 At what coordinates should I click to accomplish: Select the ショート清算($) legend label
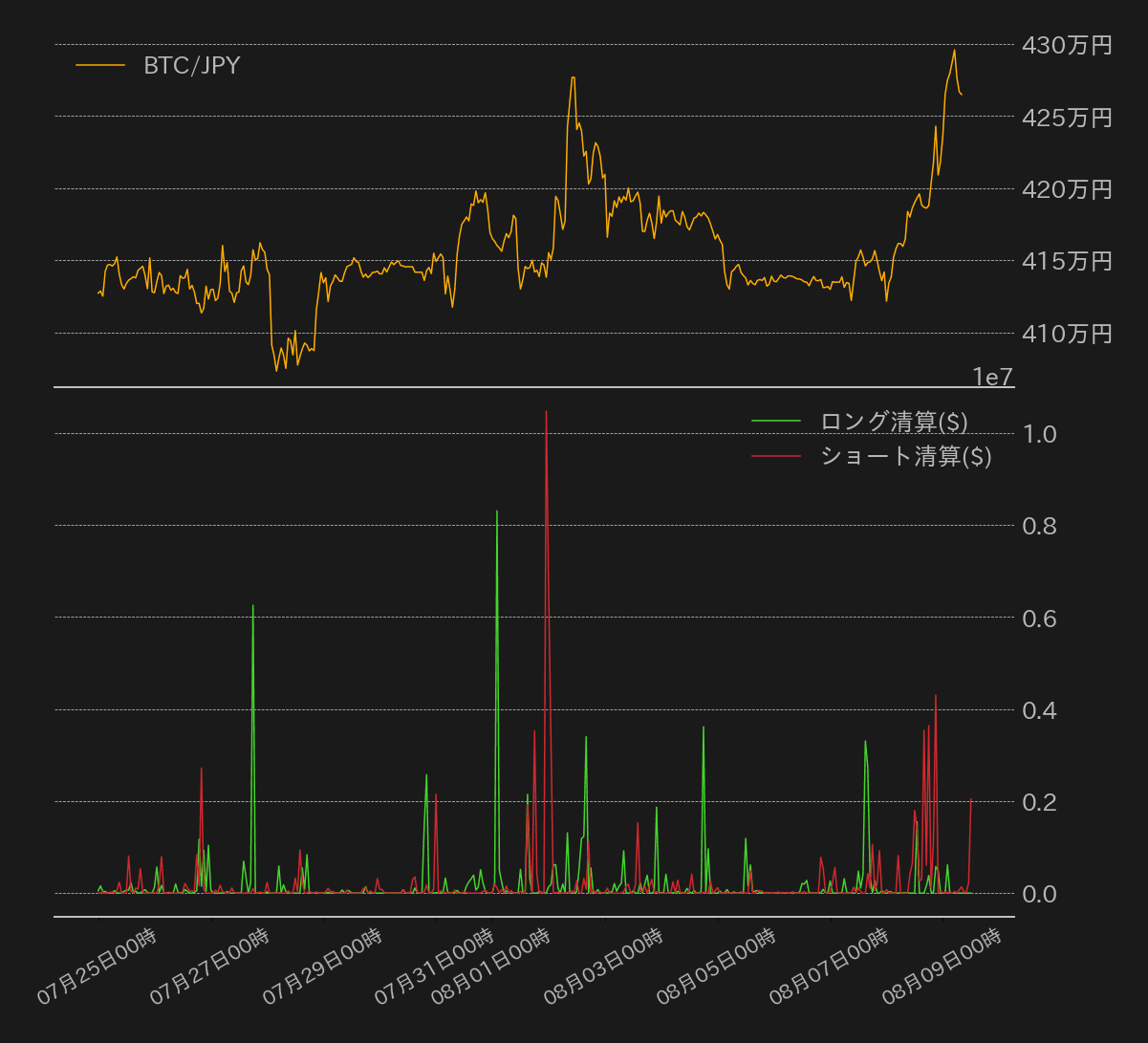pyautogui.click(x=905, y=457)
